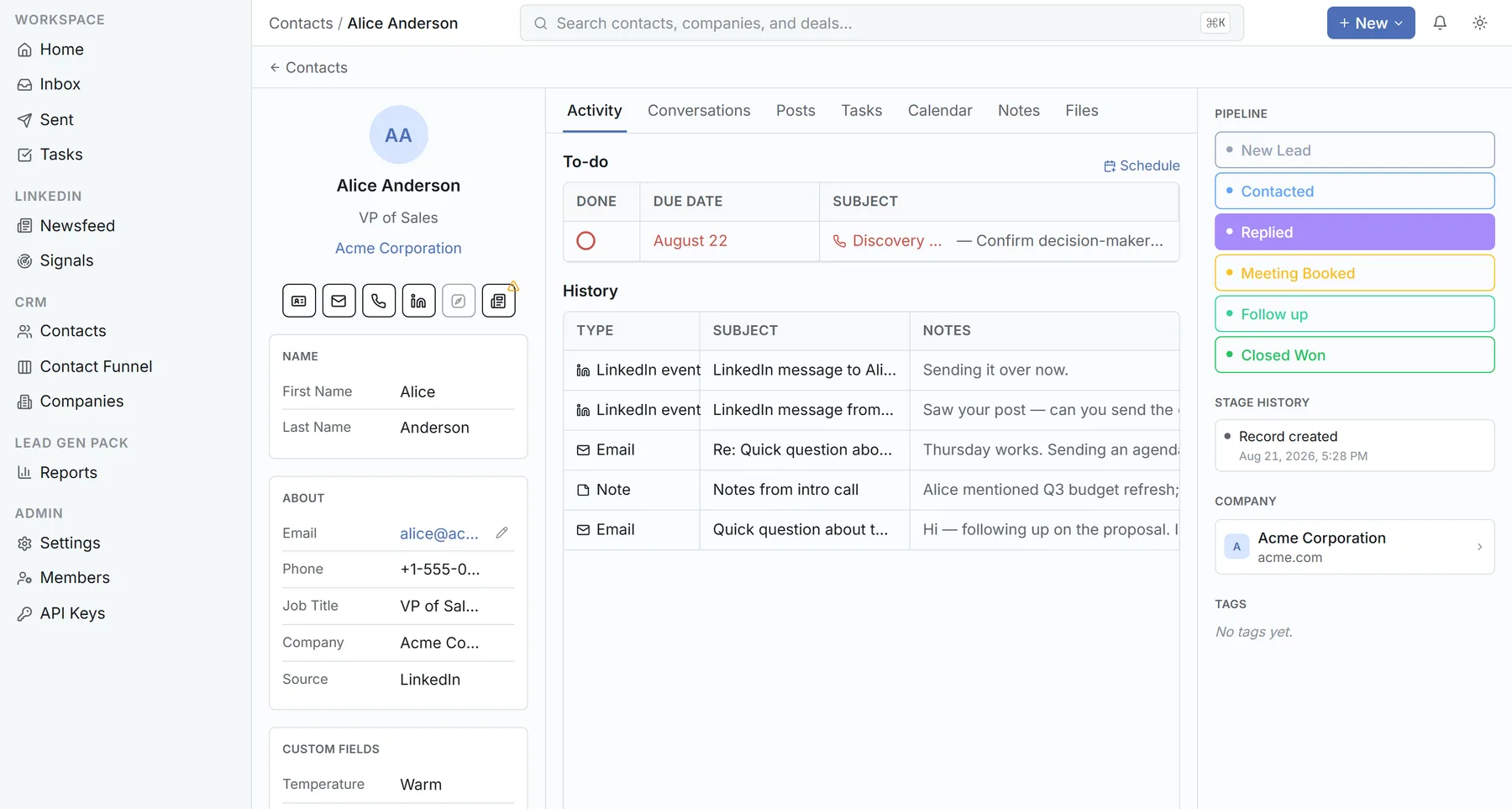Open 'Notes from intro call' history row

pos(871,490)
